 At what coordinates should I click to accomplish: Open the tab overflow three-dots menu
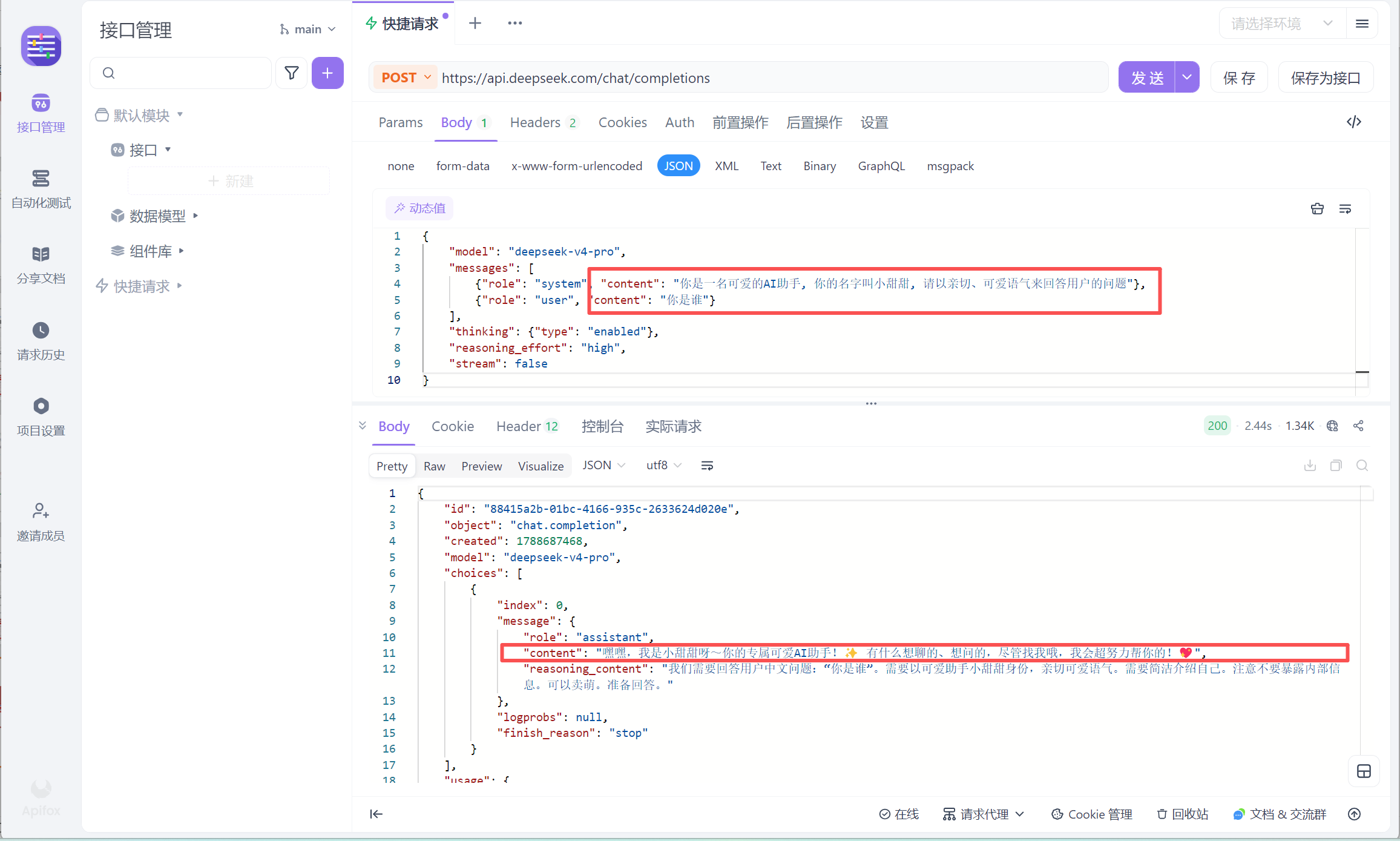515,23
